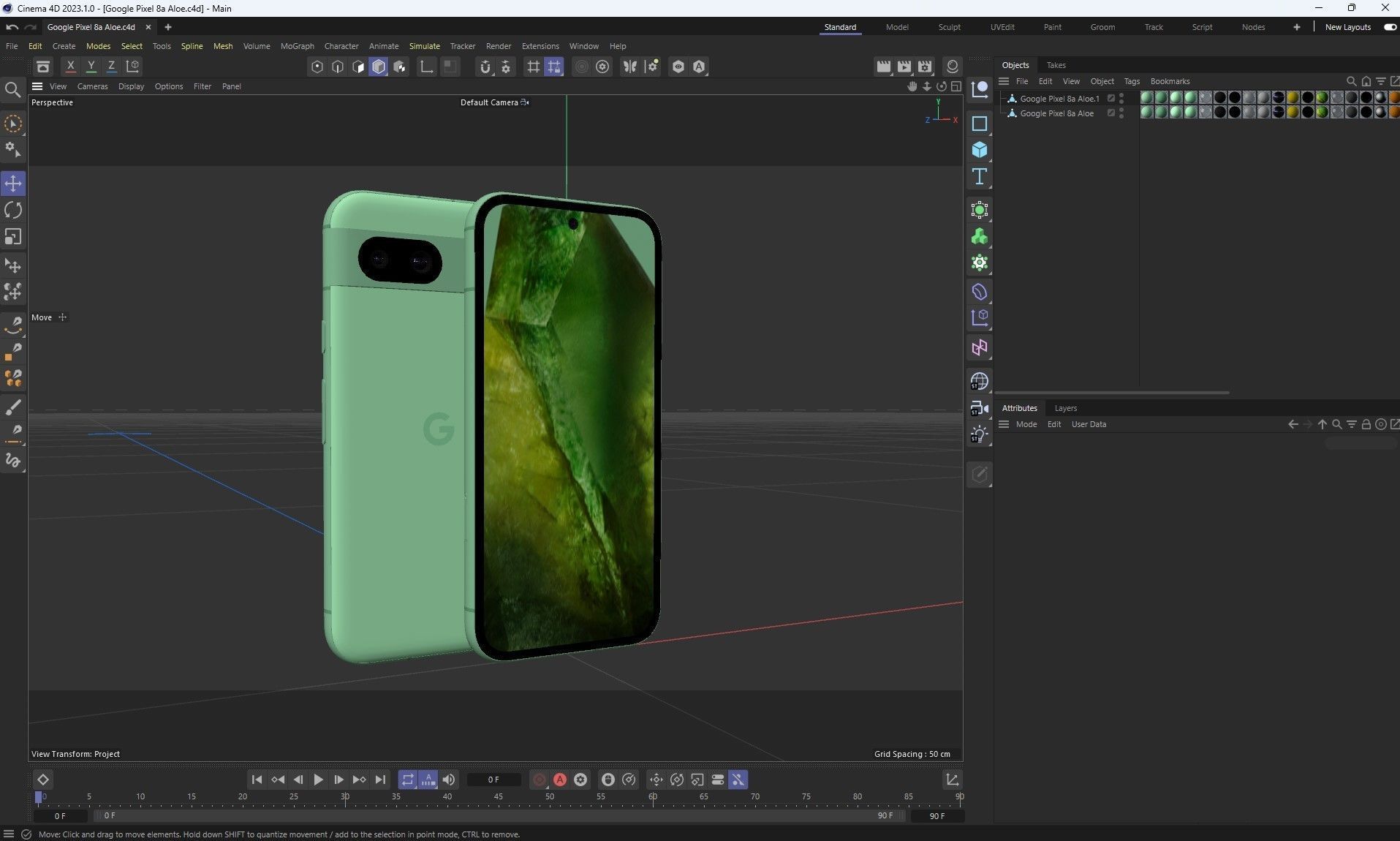This screenshot has width=1400, height=841.
Task: Click the Default Camera label in viewport
Action: point(489,102)
